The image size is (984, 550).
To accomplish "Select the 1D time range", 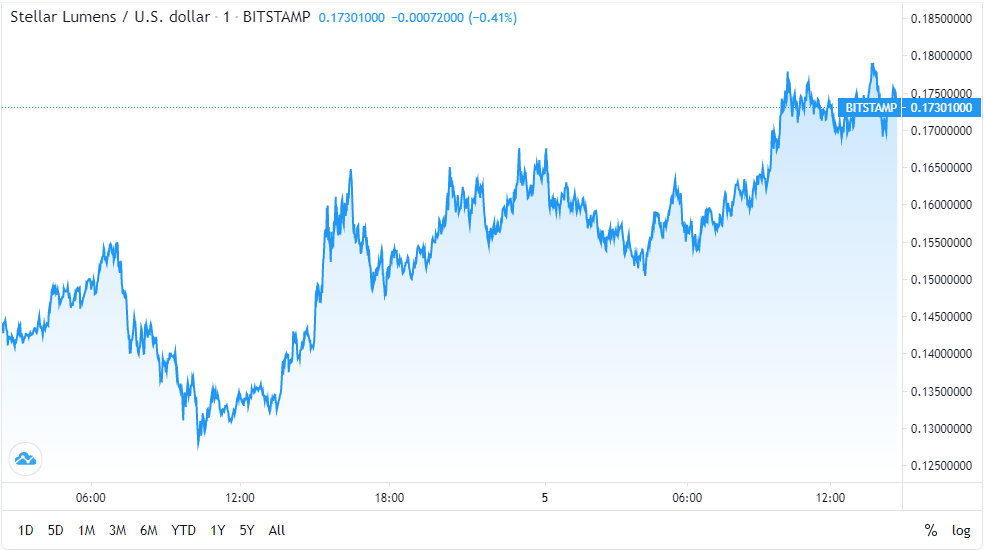I will (x=26, y=530).
